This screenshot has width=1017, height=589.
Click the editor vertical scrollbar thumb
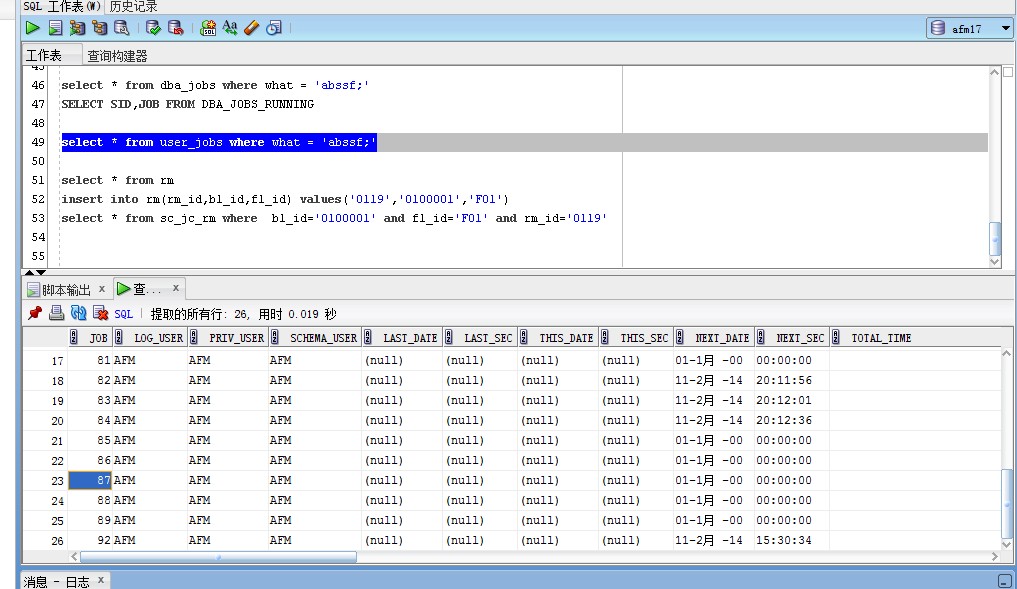995,239
